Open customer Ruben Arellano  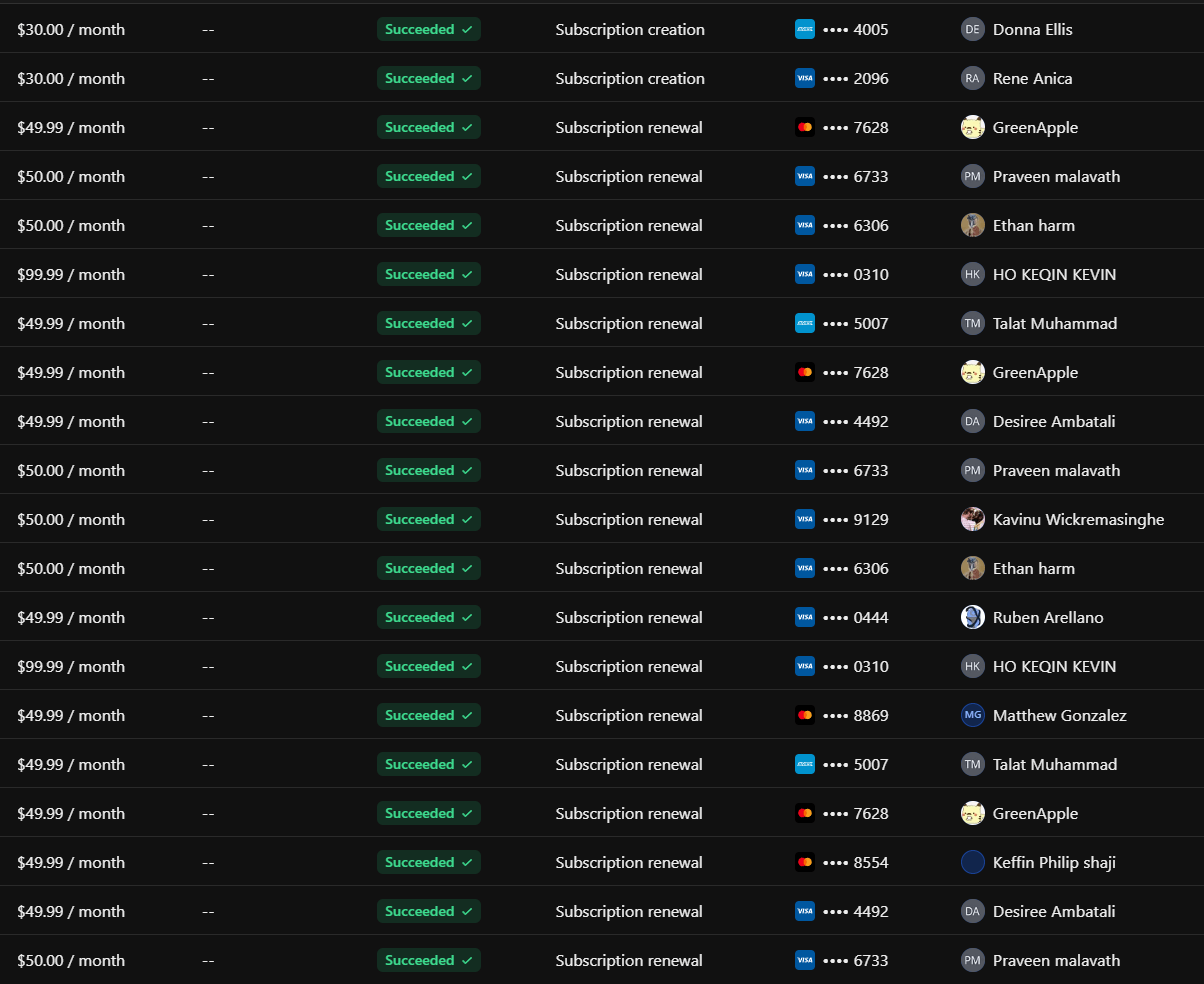pos(1048,618)
